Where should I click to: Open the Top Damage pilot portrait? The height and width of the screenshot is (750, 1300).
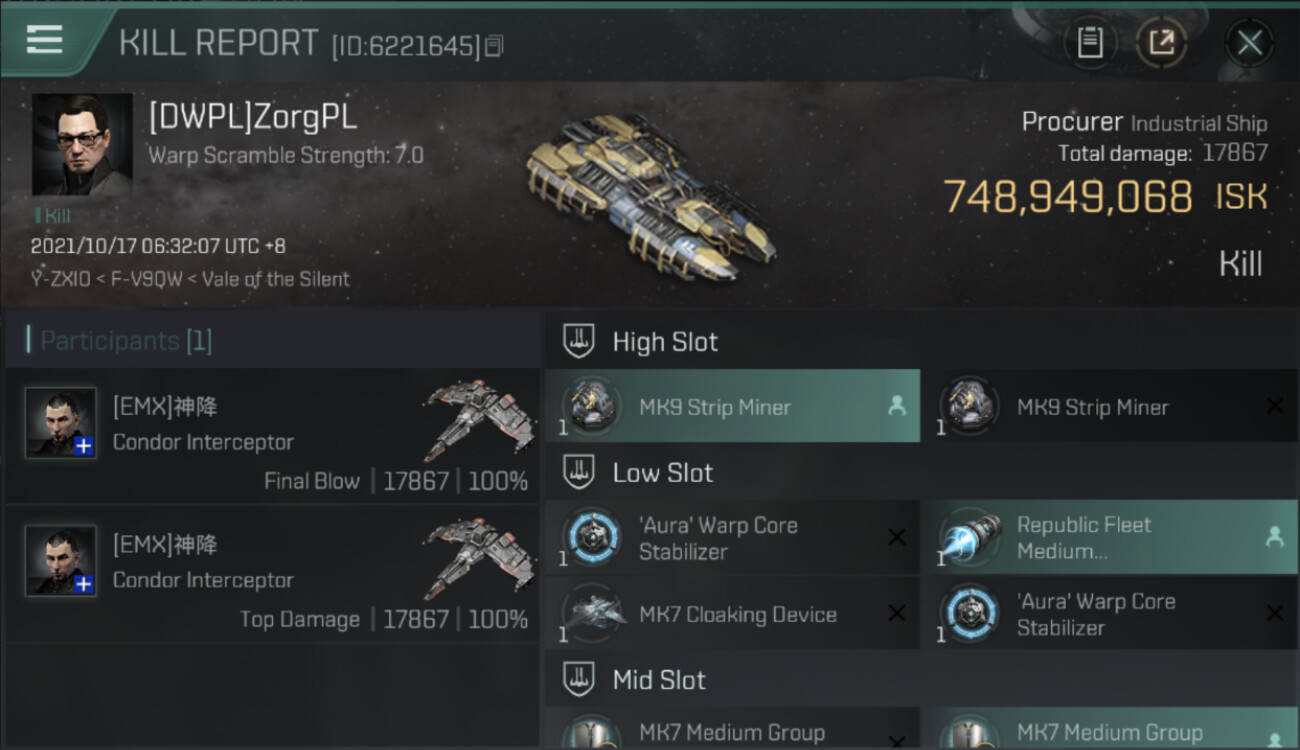(61, 560)
